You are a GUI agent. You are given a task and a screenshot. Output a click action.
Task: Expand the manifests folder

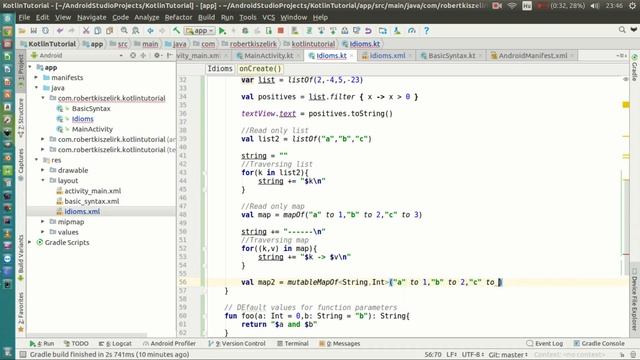point(36,78)
